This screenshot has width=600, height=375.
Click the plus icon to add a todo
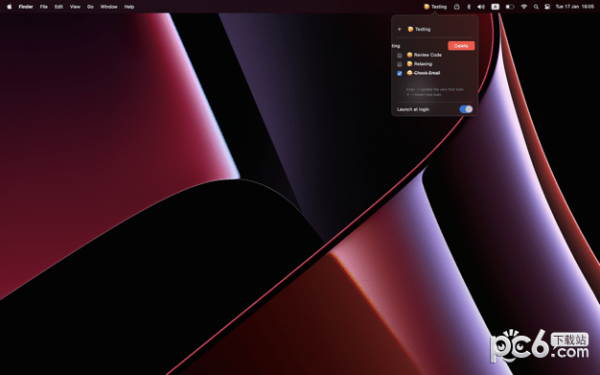click(x=399, y=29)
